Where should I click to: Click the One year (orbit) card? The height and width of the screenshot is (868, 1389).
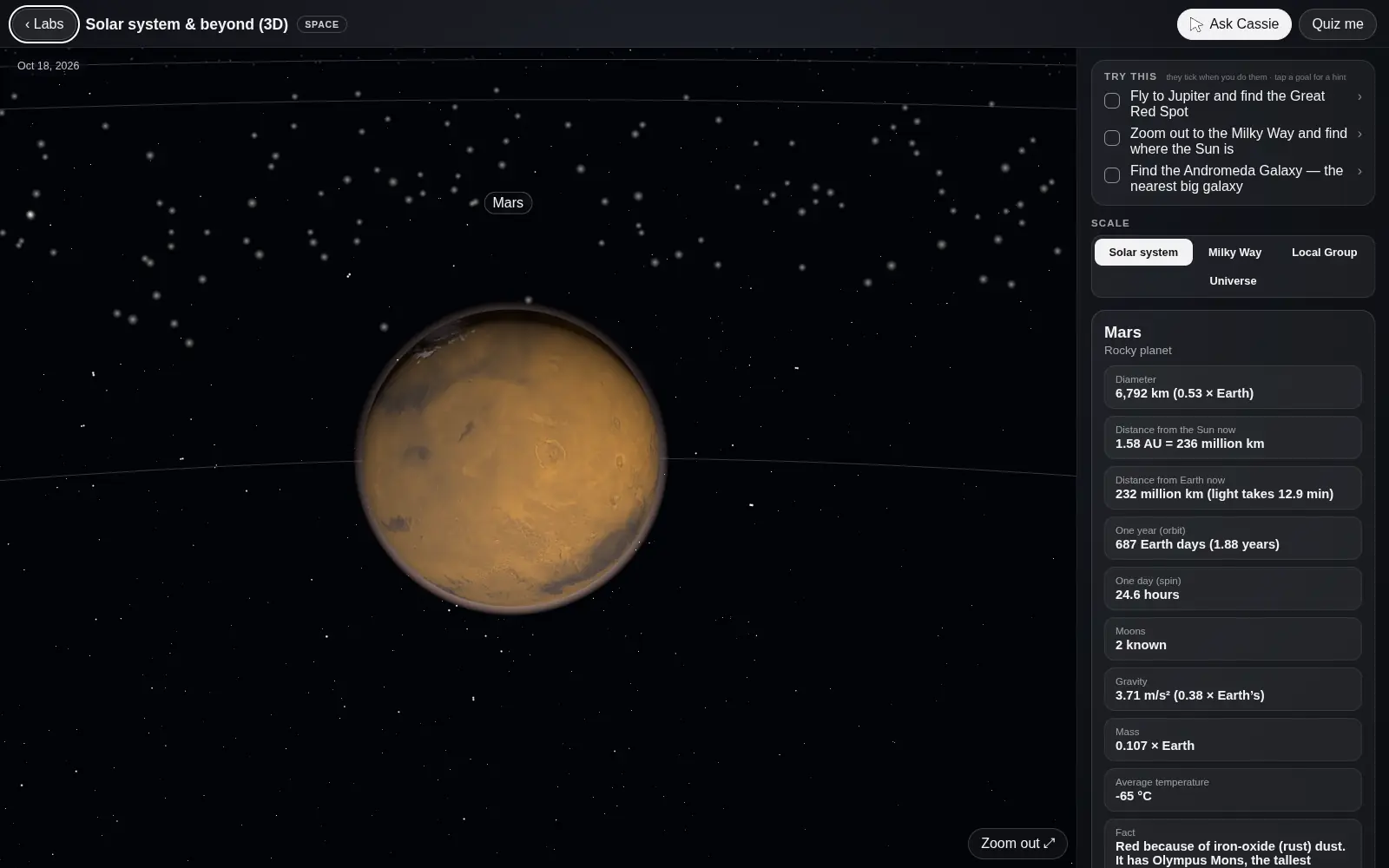coord(1233,538)
